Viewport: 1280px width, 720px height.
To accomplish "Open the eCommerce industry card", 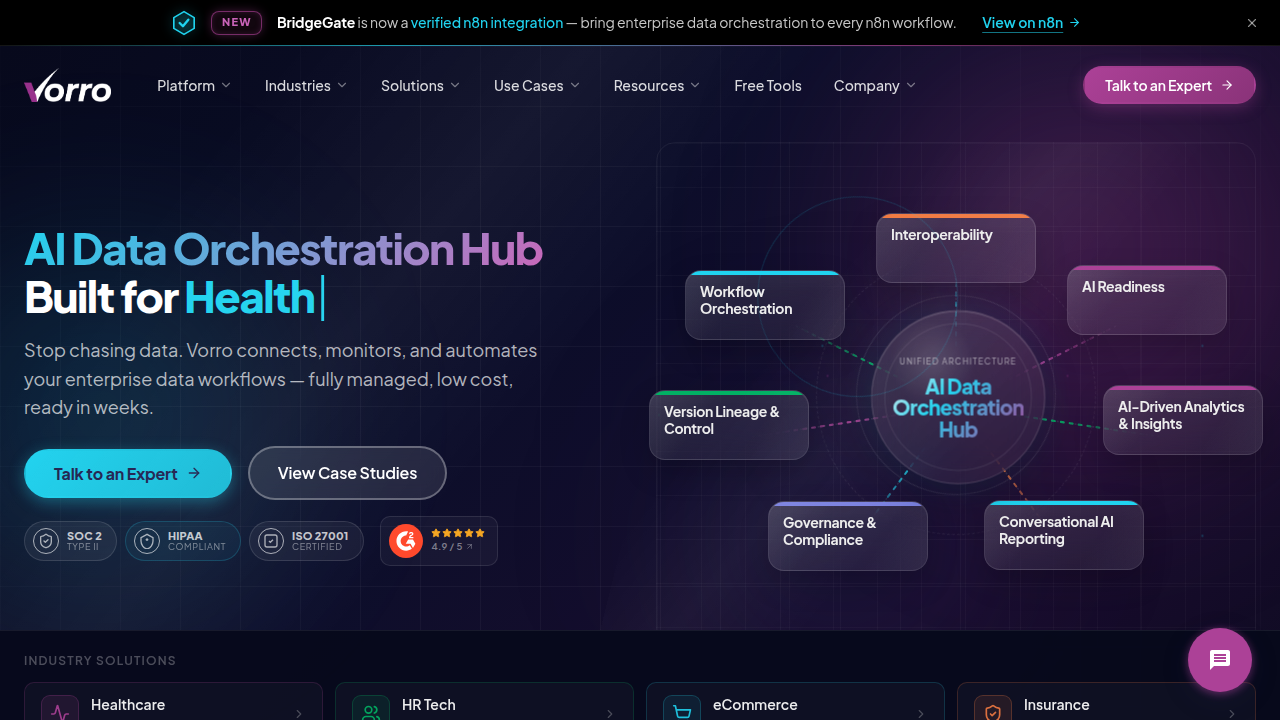I will [x=795, y=701].
